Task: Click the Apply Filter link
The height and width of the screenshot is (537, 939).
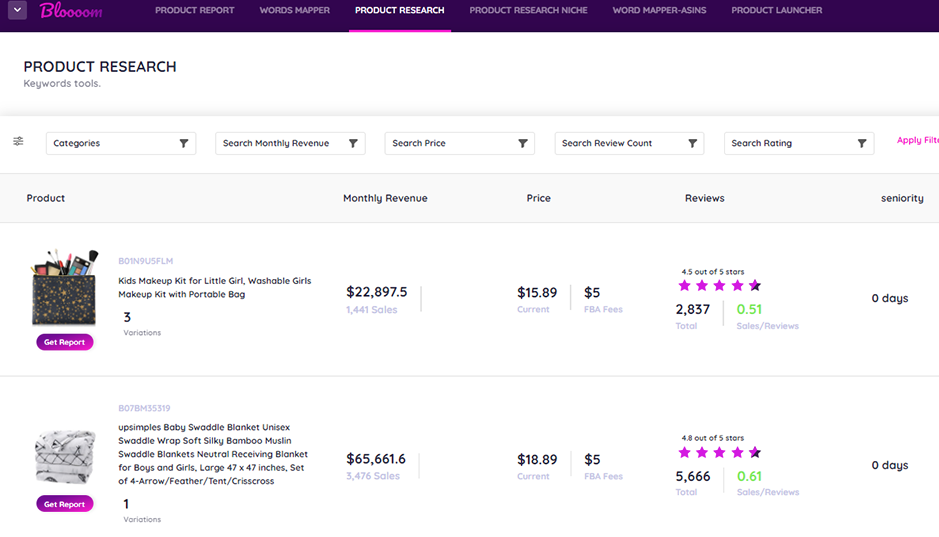Action: pyautogui.click(x=918, y=141)
